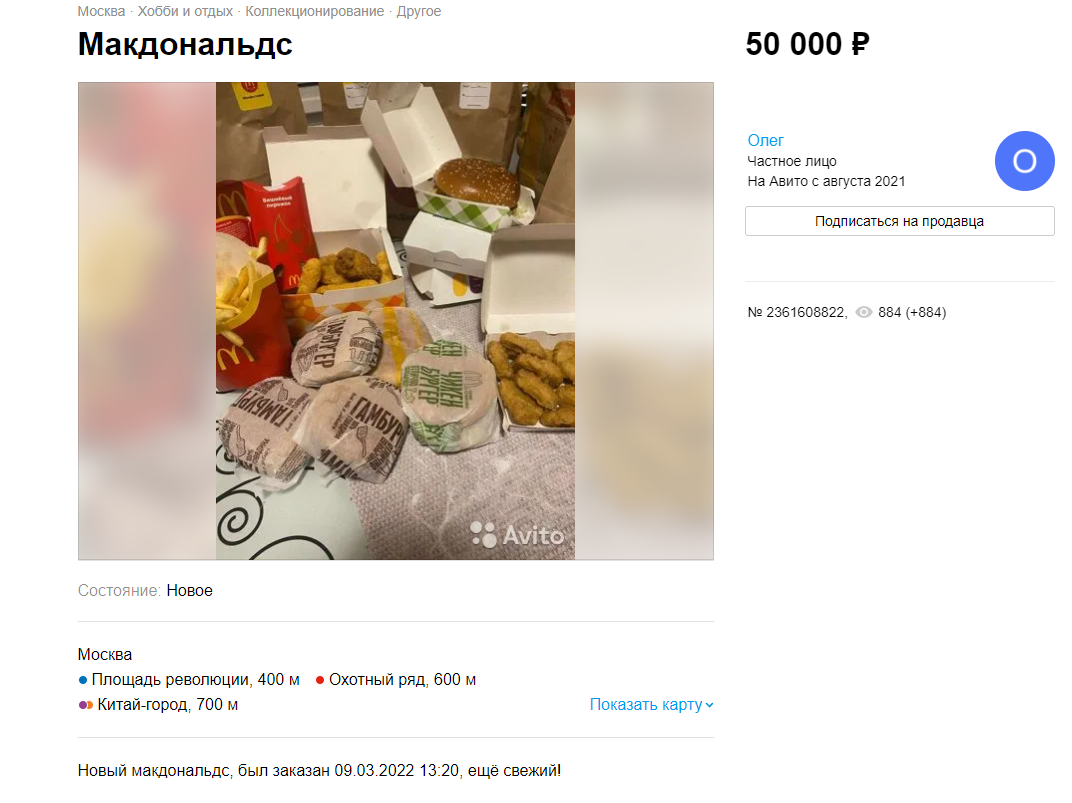Open the main McDonald's food photo

[x=395, y=321]
